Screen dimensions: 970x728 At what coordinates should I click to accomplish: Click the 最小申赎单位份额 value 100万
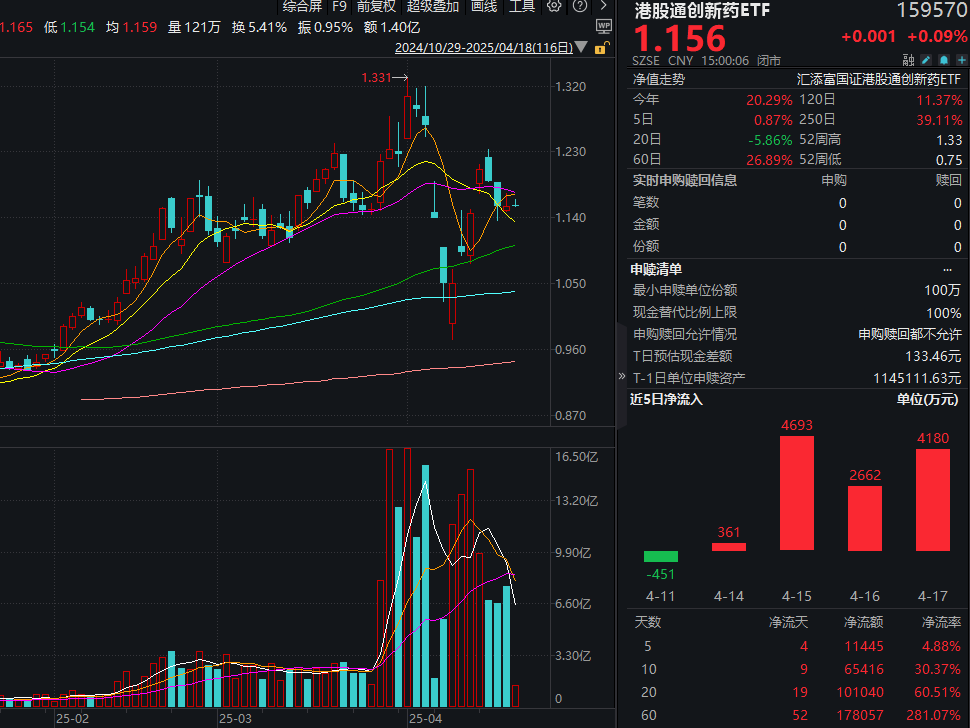click(x=943, y=290)
